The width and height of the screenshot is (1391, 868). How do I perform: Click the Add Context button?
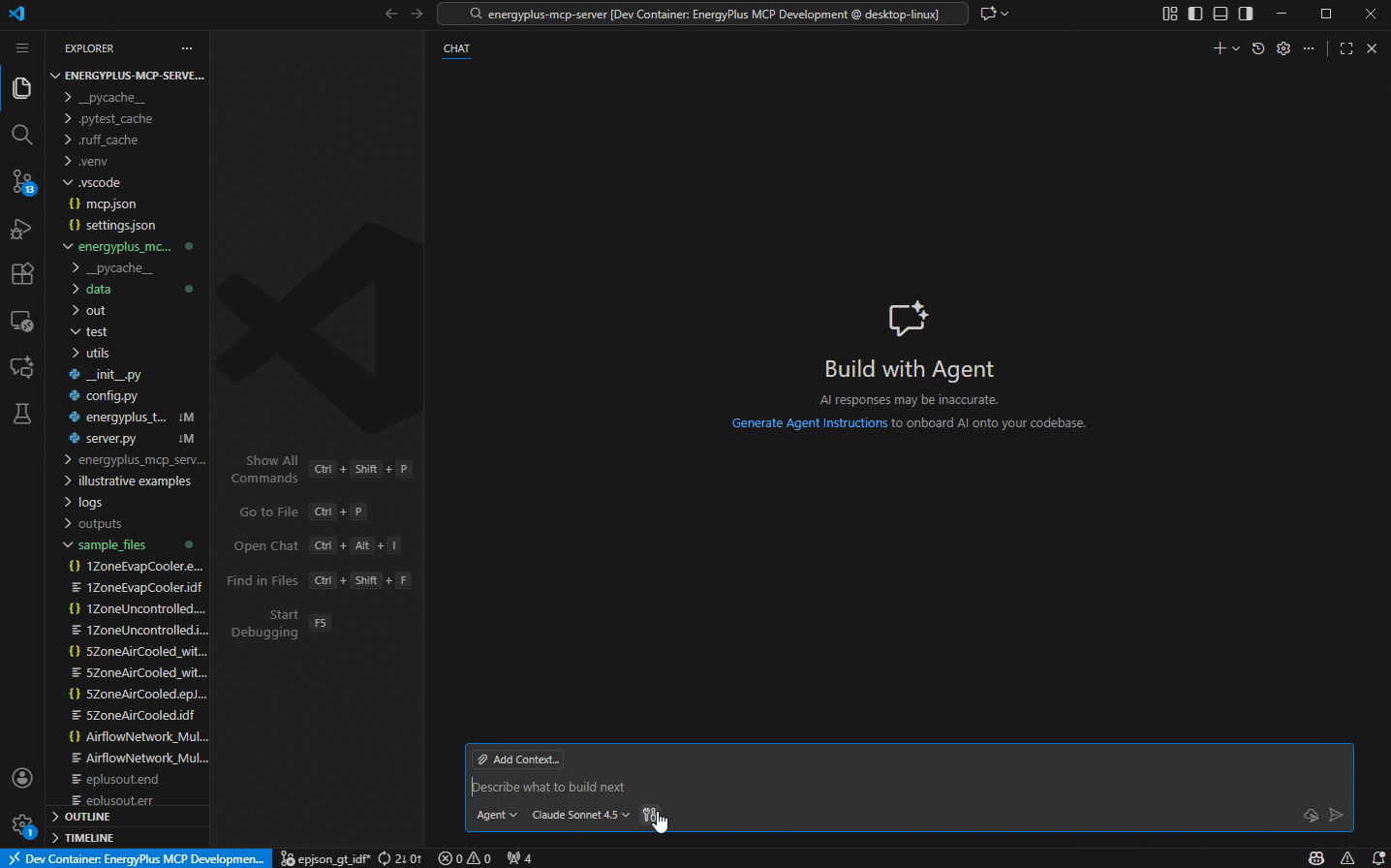click(518, 759)
